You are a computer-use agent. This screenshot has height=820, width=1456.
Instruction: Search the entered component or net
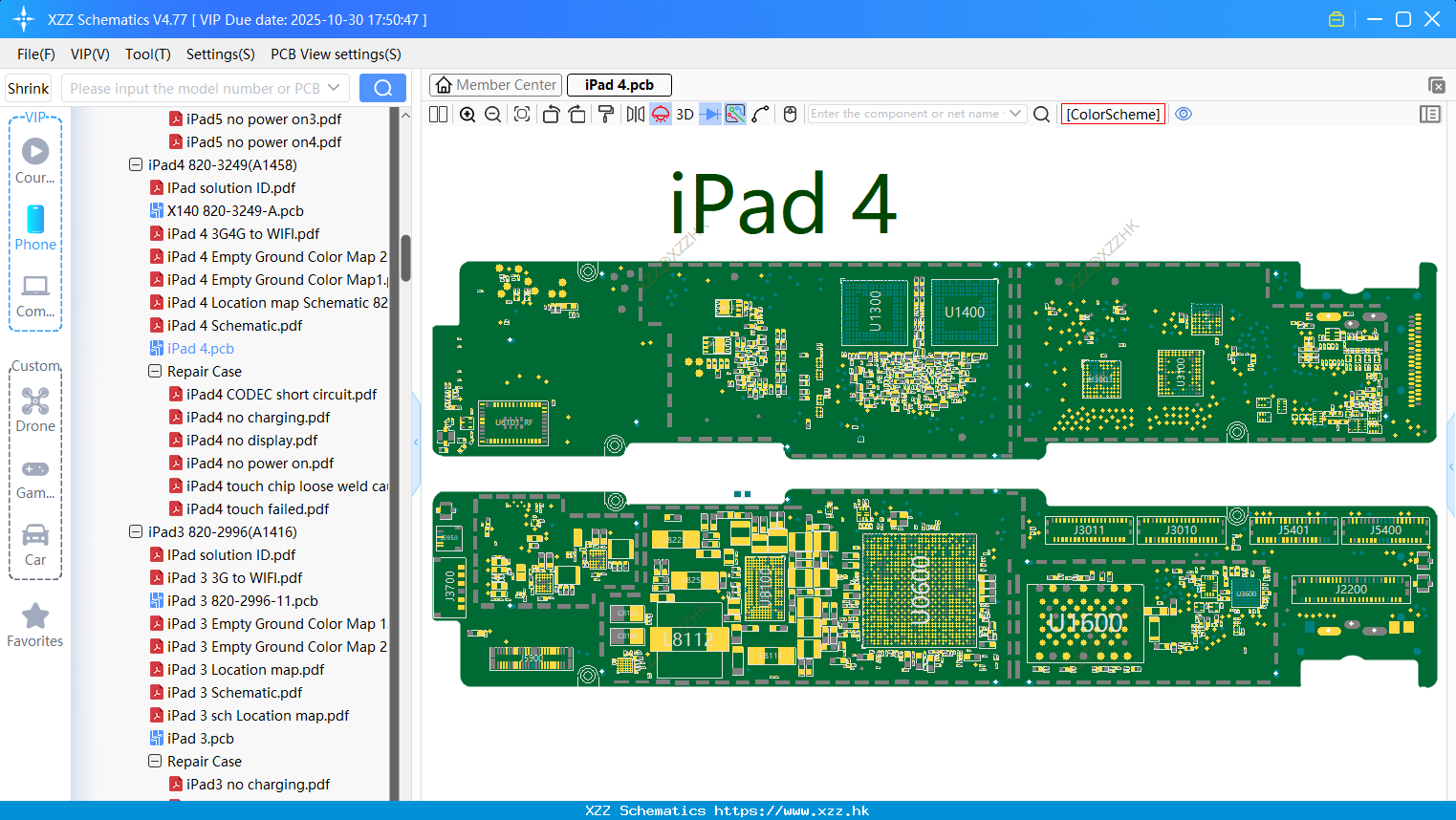[x=1042, y=114]
